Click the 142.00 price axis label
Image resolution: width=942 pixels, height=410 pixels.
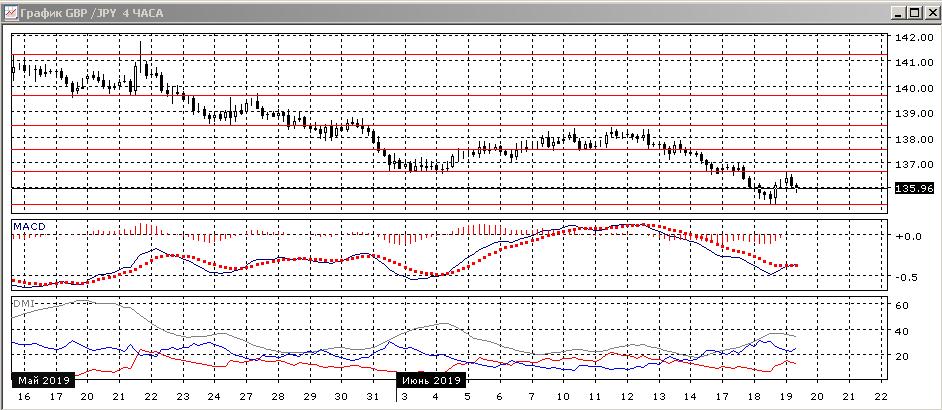coord(914,37)
